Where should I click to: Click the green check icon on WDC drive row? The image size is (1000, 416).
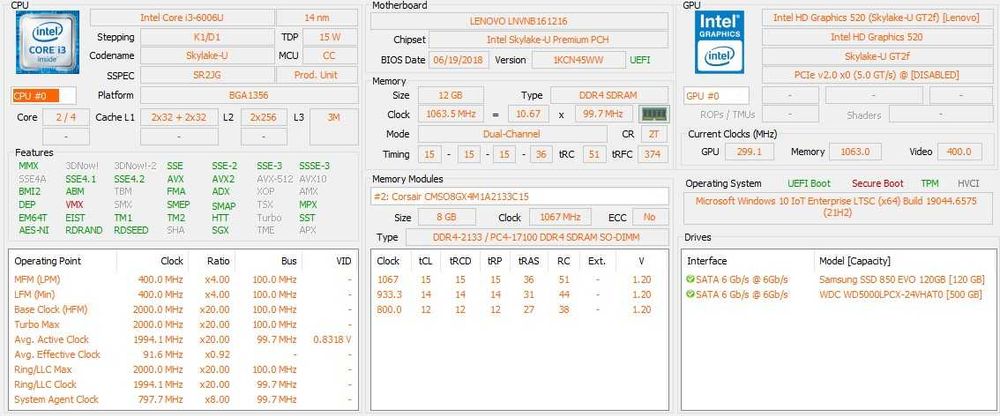tap(690, 294)
